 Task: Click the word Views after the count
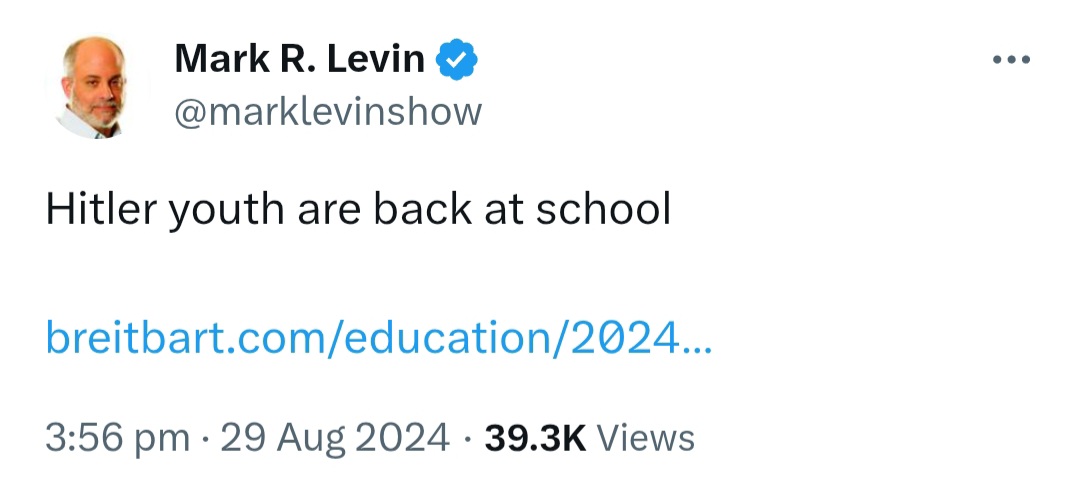pyautogui.click(x=645, y=438)
